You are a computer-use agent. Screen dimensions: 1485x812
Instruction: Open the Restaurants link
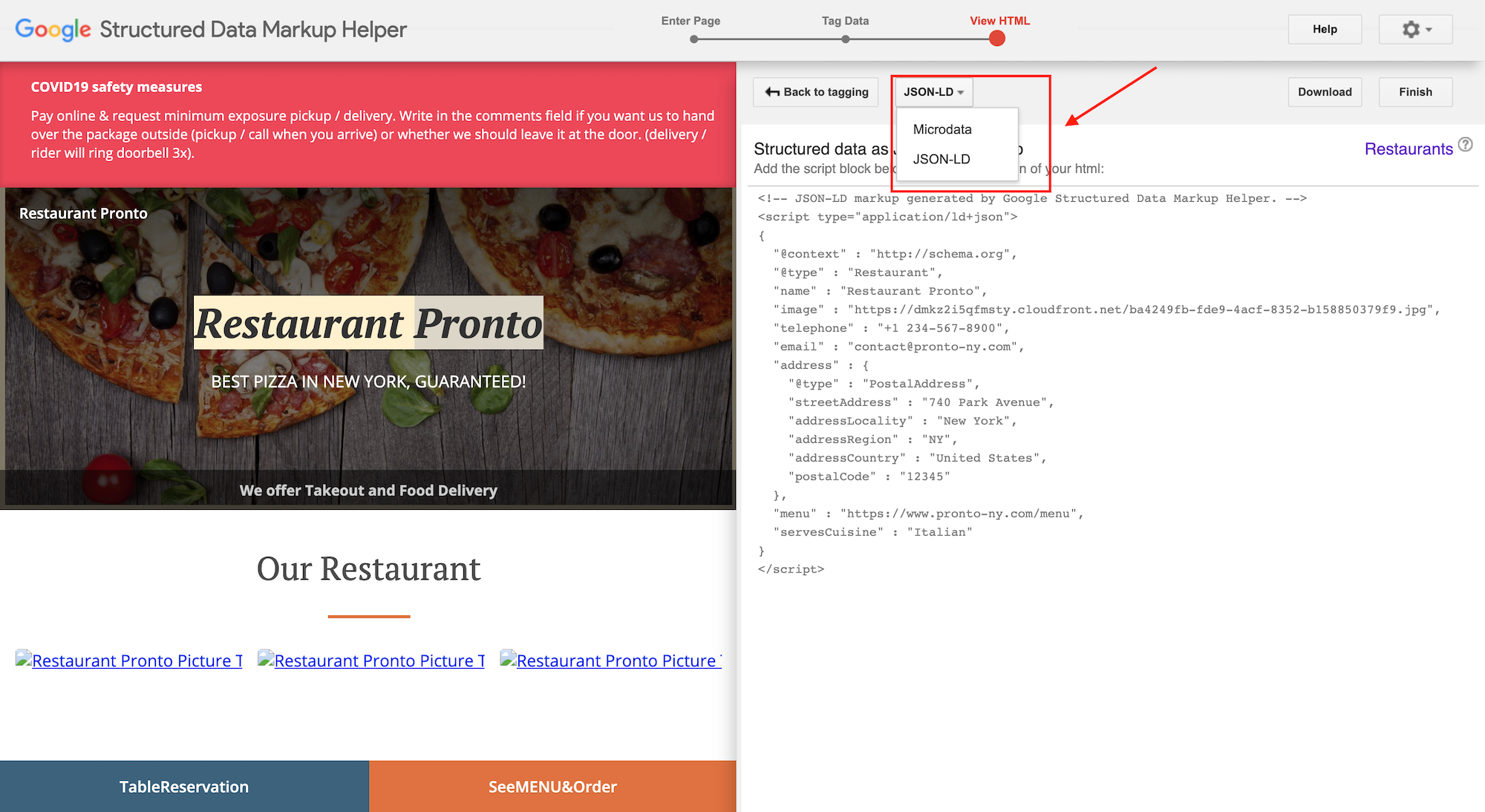point(1408,148)
